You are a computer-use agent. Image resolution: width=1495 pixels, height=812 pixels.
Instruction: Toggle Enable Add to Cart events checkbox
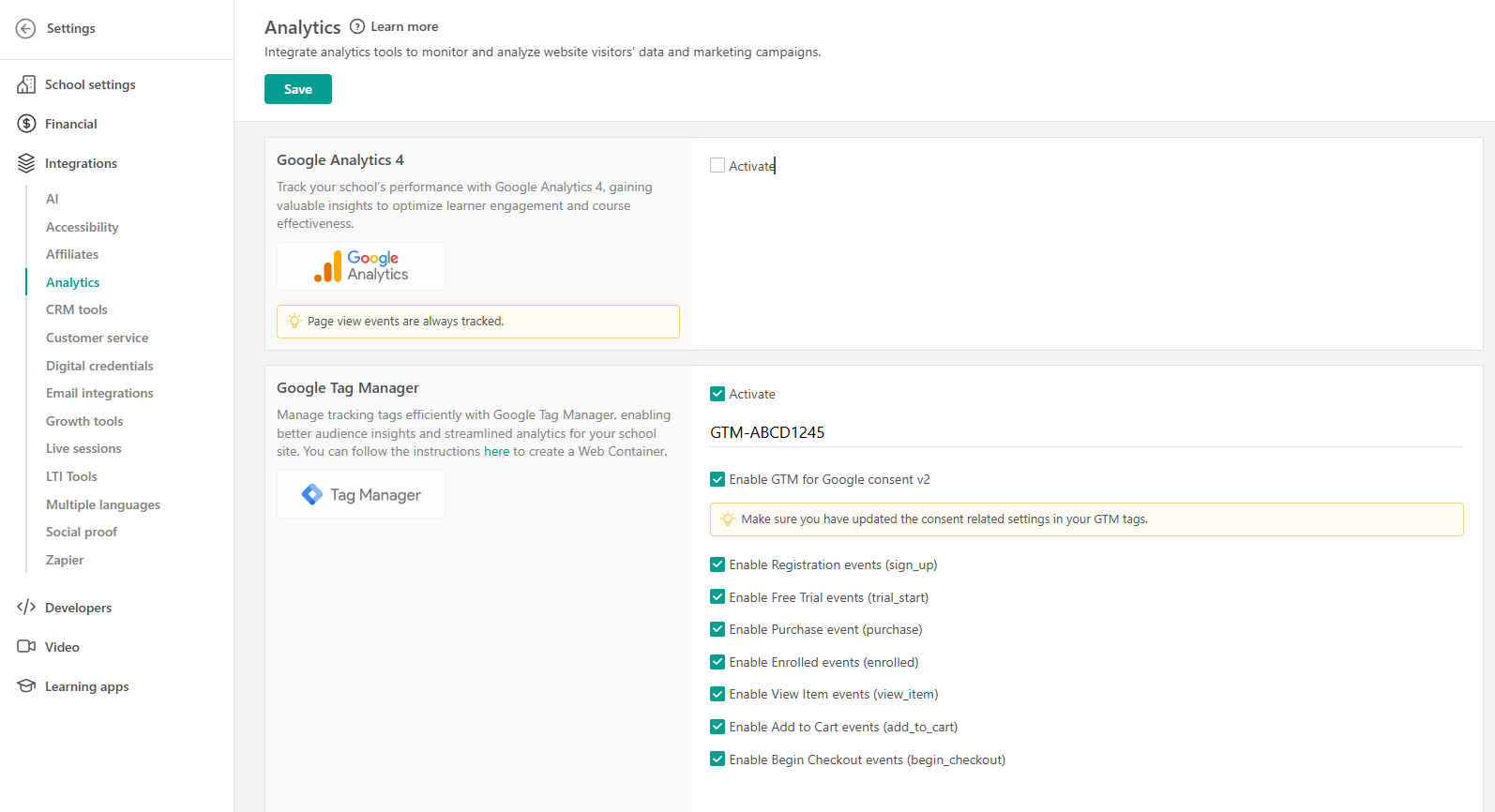pyautogui.click(x=717, y=727)
